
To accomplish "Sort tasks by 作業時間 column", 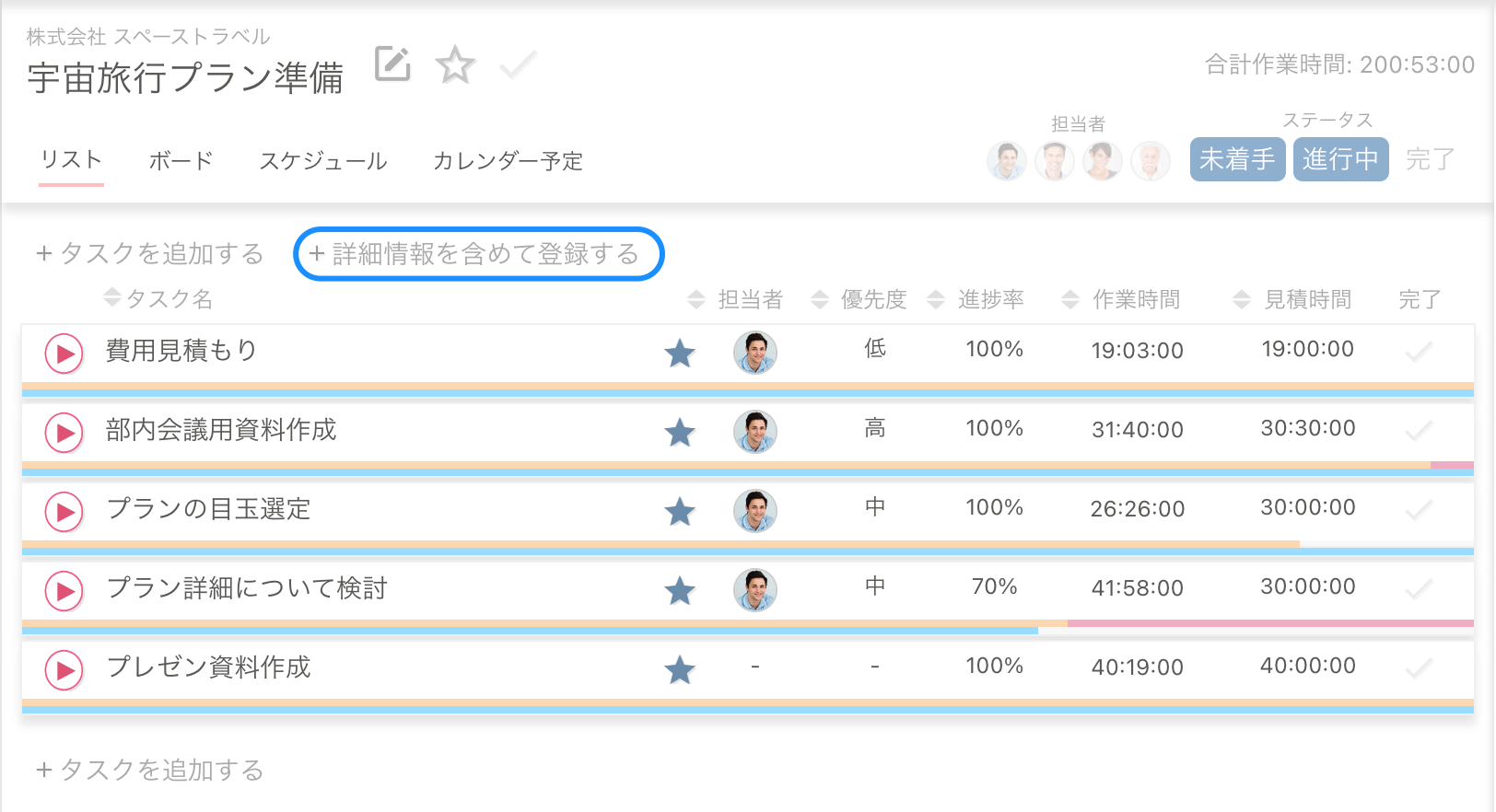I will click(1122, 299).
